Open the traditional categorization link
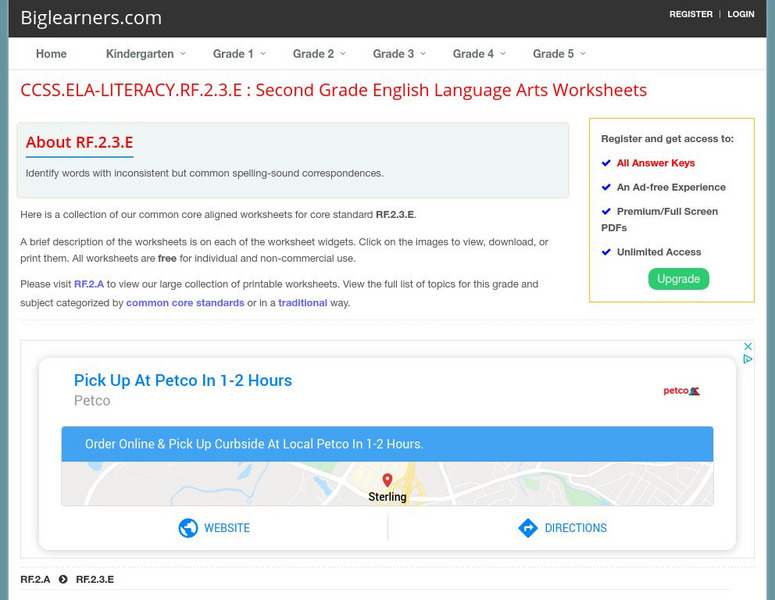This screenshot has height=600, width=775. 302,303
